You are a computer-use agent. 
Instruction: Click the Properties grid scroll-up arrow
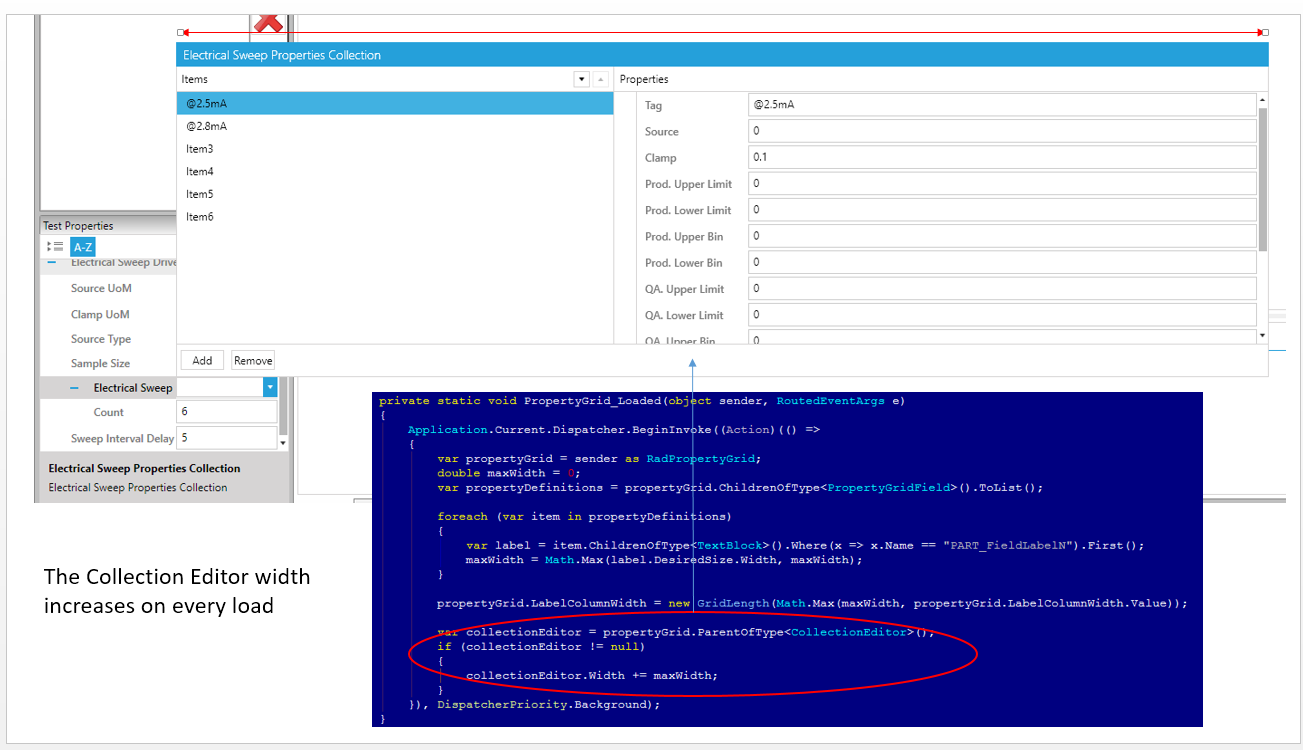click(x=1262, y=100)
